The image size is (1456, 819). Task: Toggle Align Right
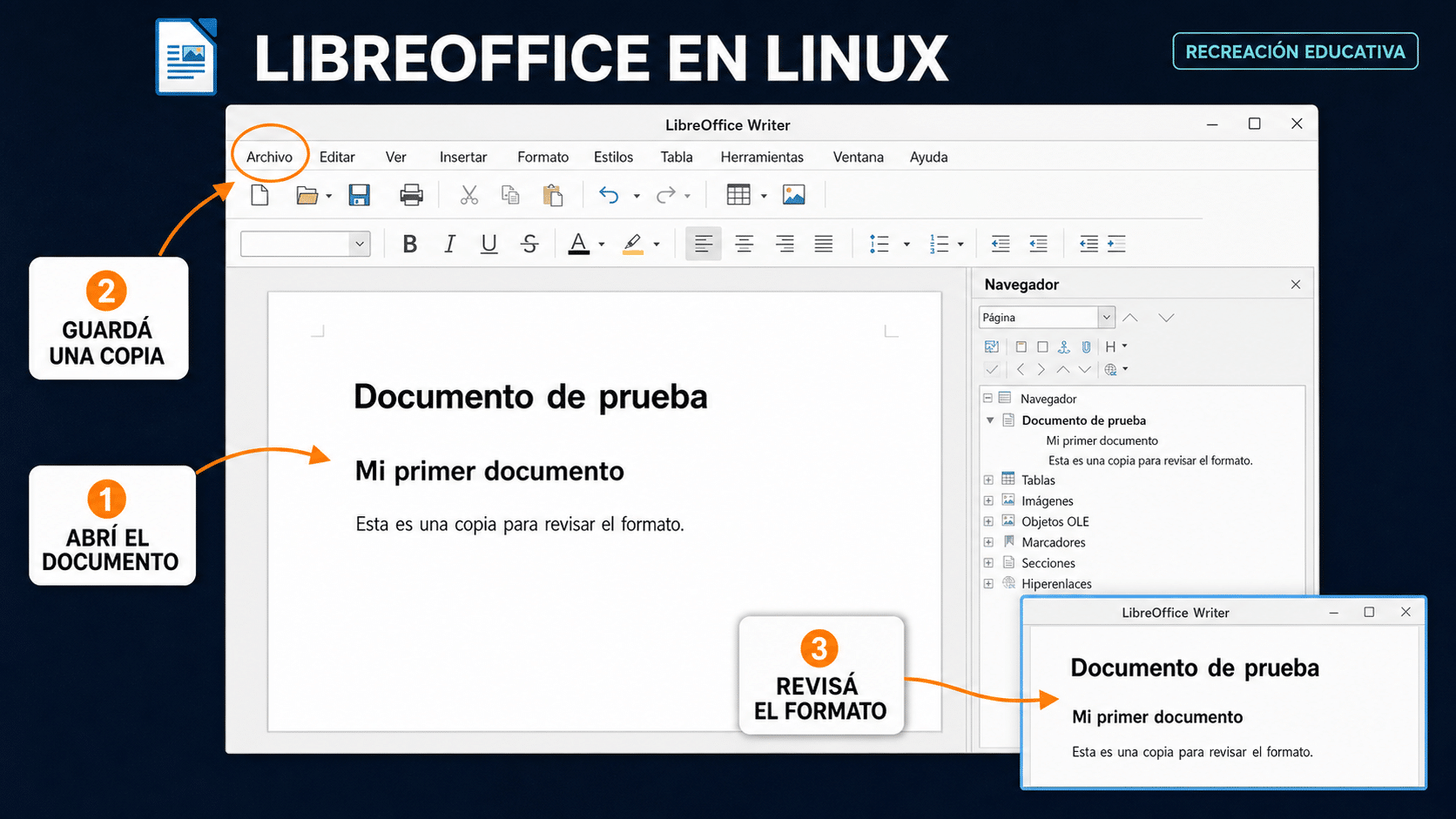(785, 245)
